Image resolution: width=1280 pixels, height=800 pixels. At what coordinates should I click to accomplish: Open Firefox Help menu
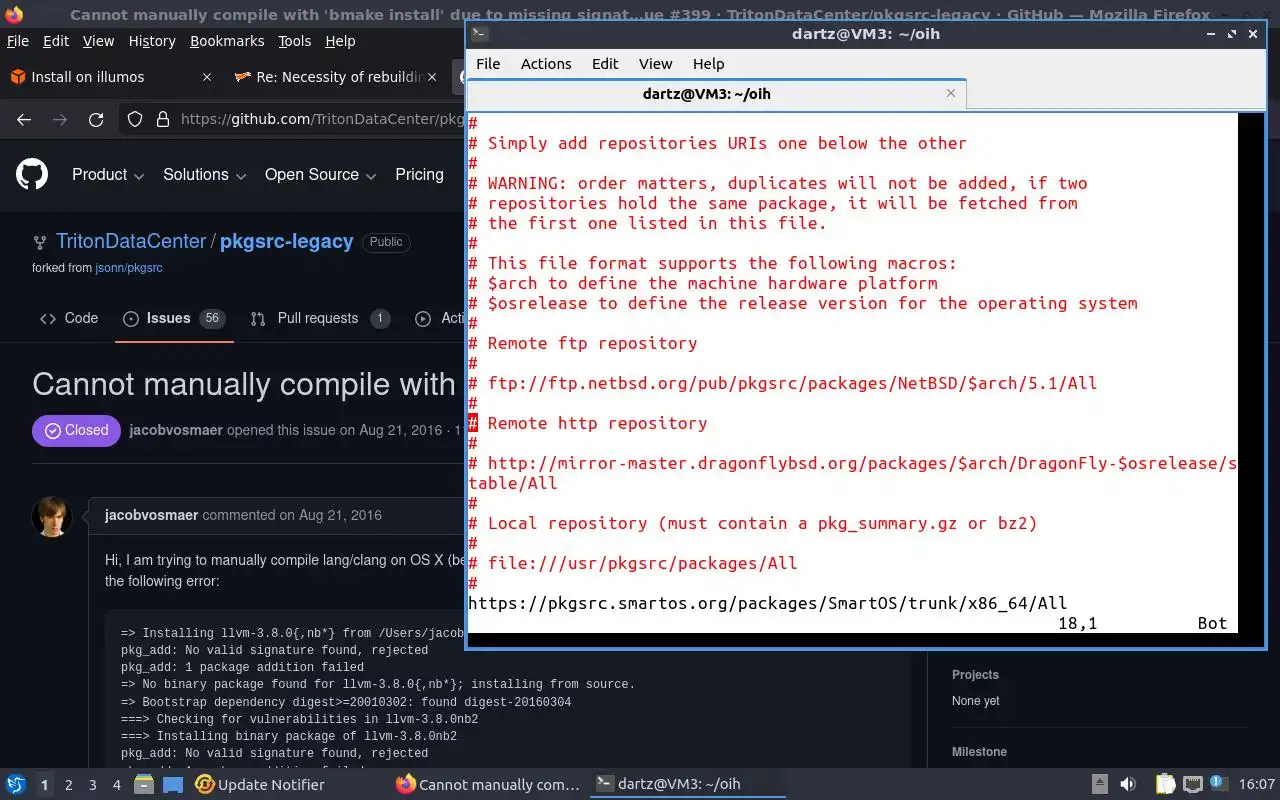tap(340, 41)
